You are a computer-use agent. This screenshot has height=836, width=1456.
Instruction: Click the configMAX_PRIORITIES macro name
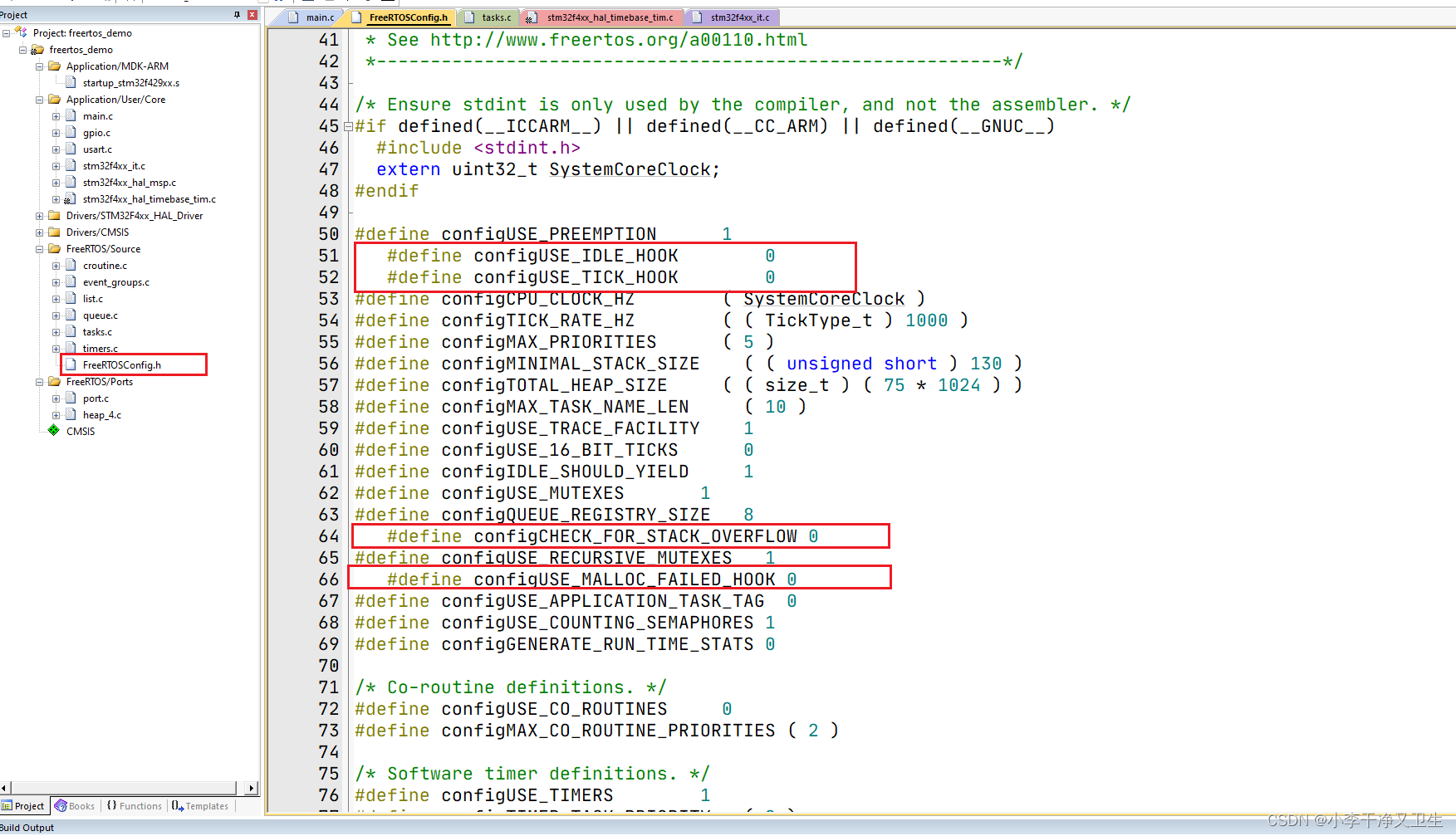pos(548,342)
